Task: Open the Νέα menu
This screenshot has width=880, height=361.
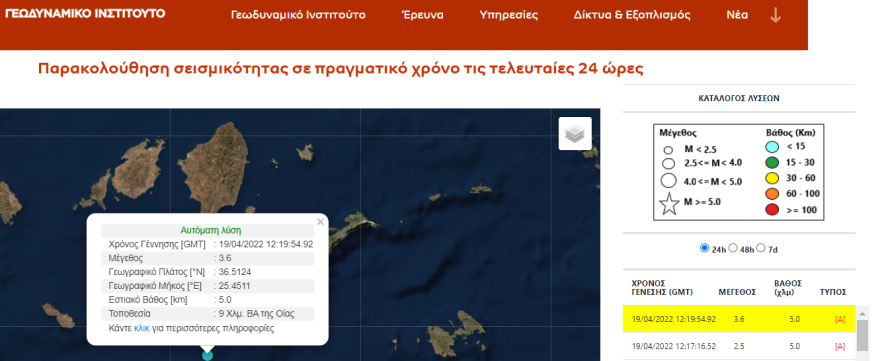Action: coord(737,15)
